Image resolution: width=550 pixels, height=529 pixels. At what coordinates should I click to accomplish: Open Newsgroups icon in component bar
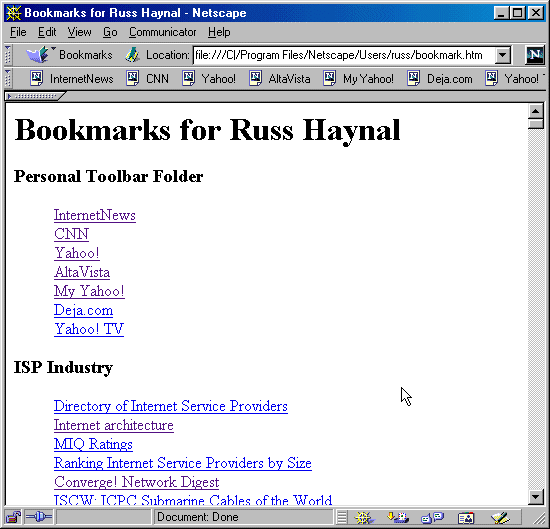pyautogui.click(x=432, y=517)
